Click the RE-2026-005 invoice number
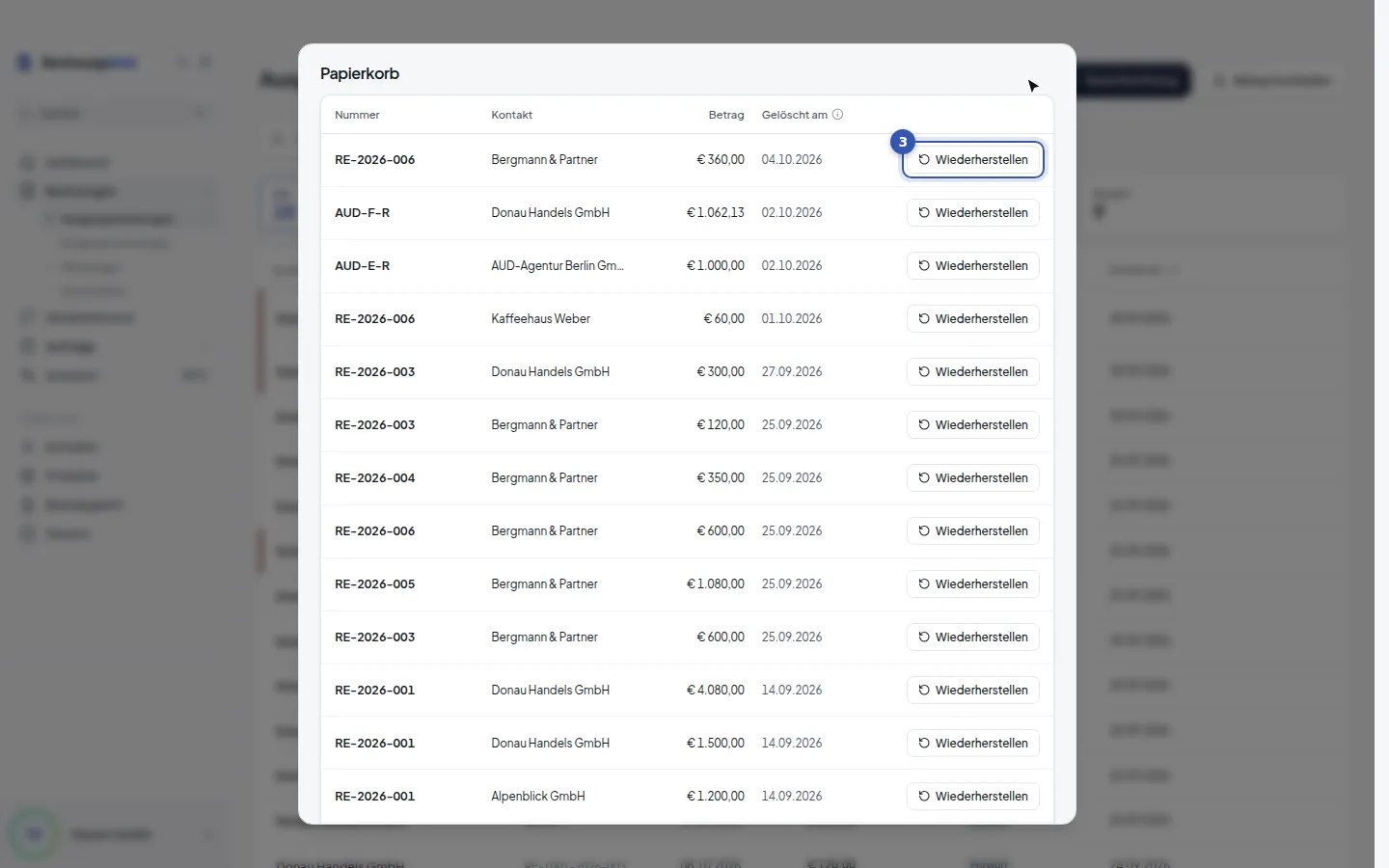Image resolution: width=1389 pixels, height=868 pixels. (x=374, y=584)
